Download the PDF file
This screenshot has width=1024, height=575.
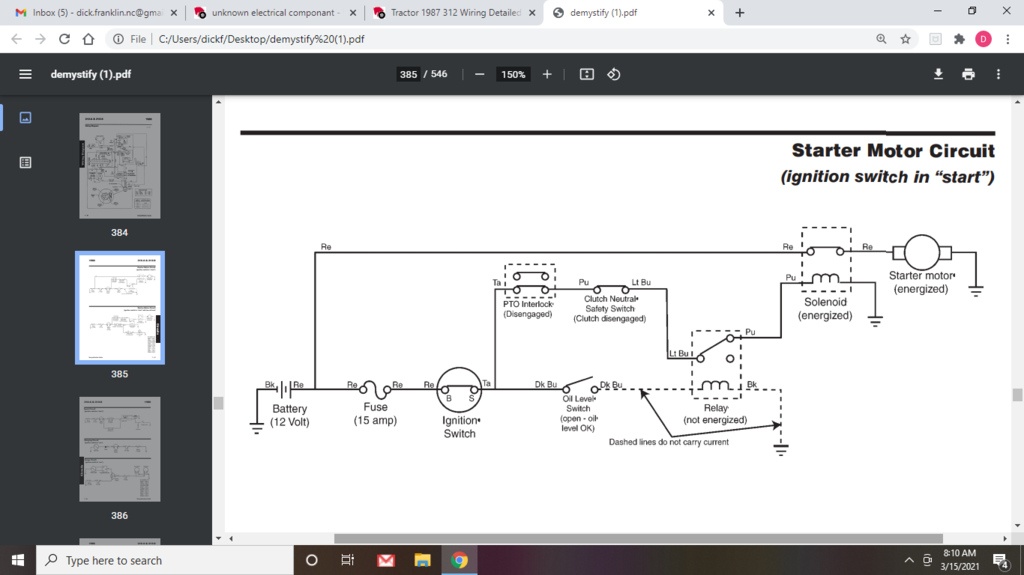click(938, 74)
